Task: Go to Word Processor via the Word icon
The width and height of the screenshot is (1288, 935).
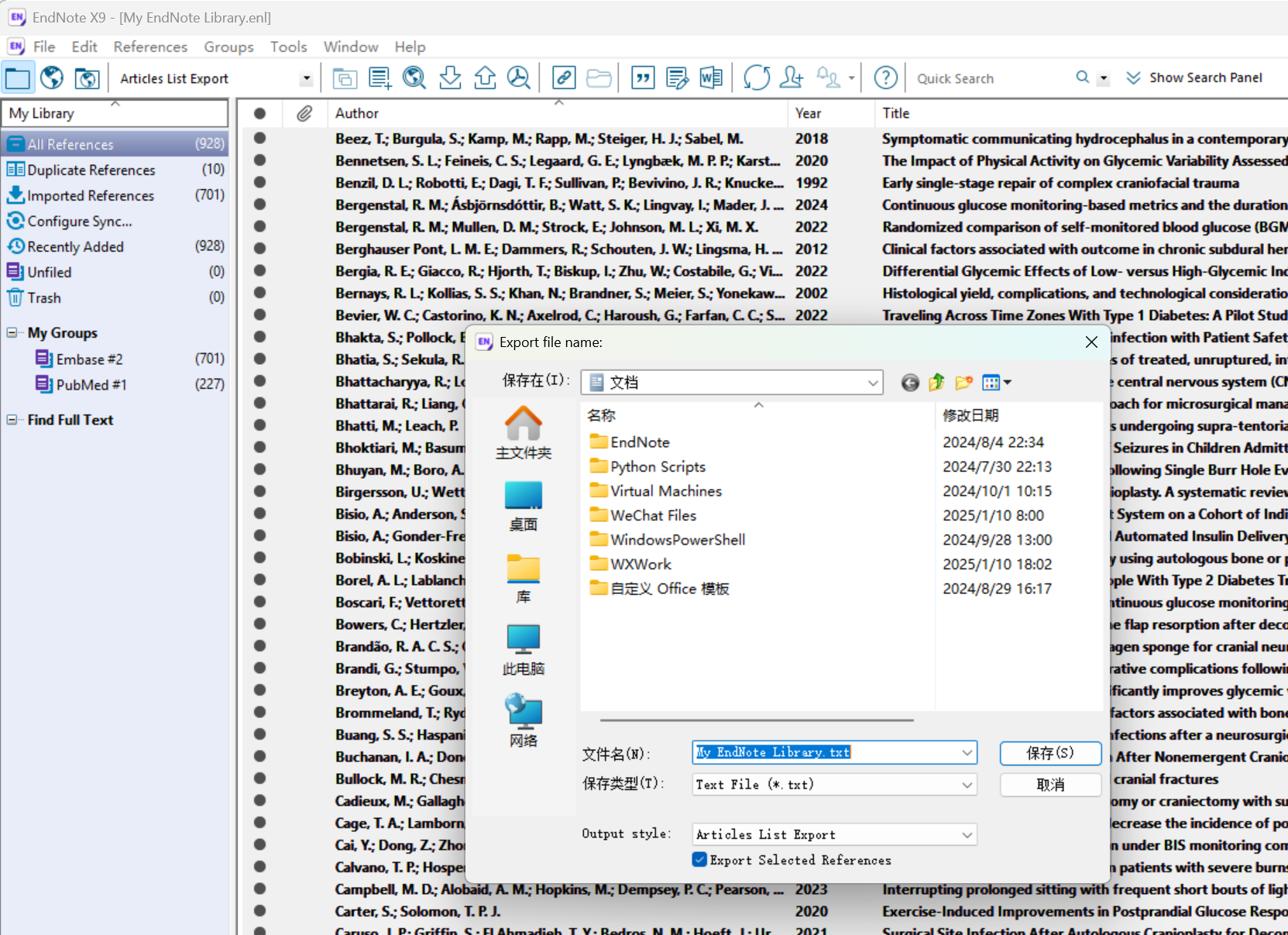Action: (x=711, y=77)
